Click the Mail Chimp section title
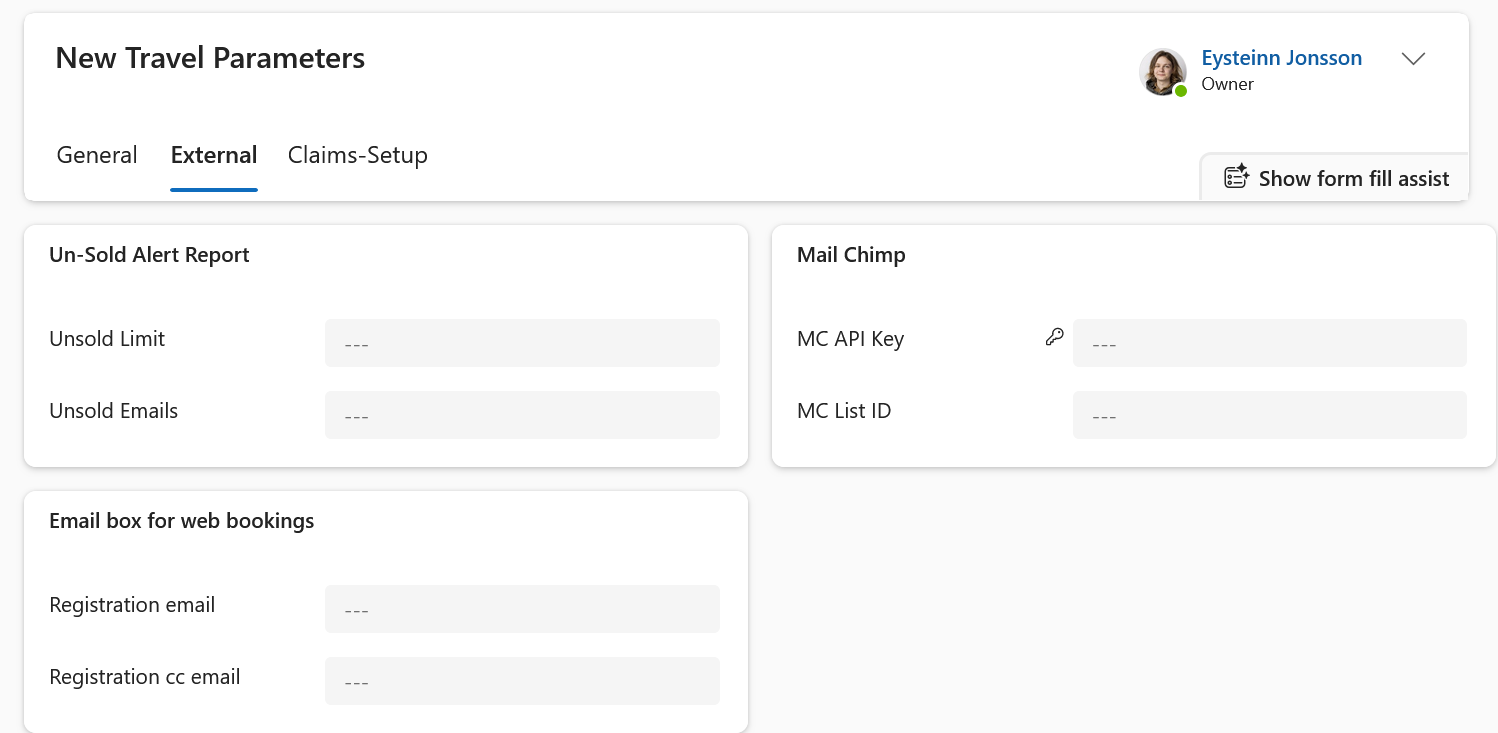This screenshot has width=1498, height=733. (x=851, y=255)
